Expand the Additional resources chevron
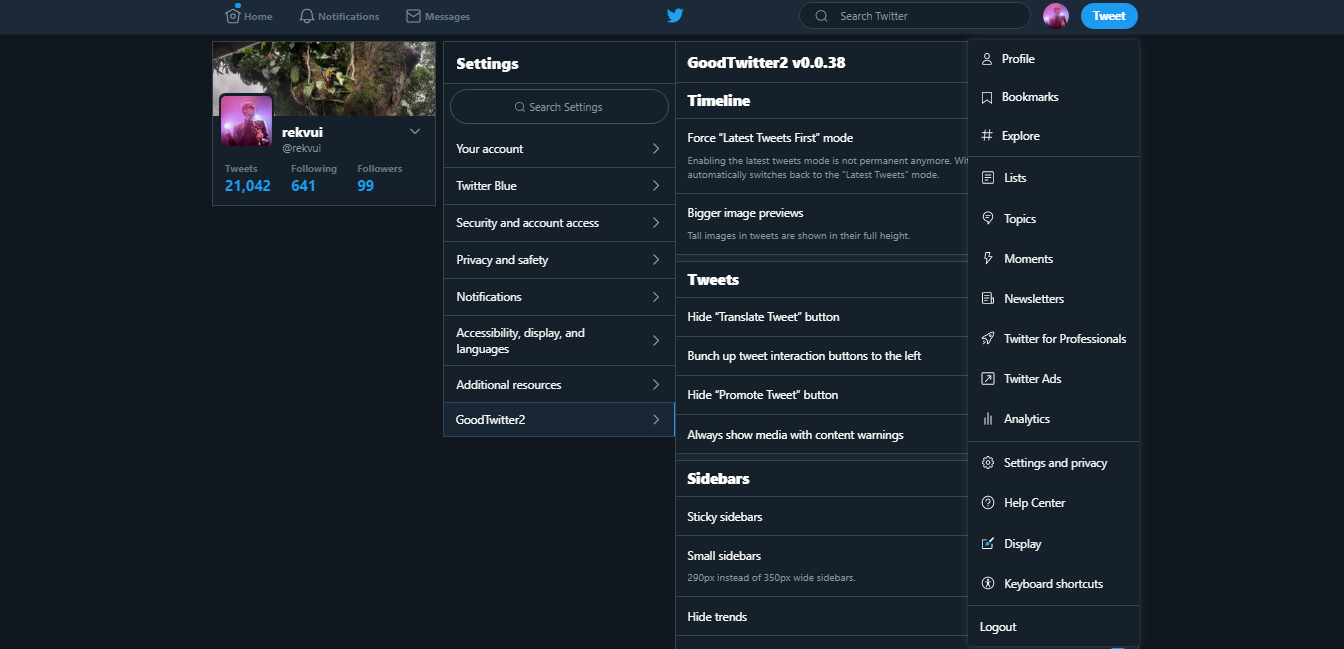The width and height of the screenshot is (1344, 649). pyautogui.click(x=656, y=385)
